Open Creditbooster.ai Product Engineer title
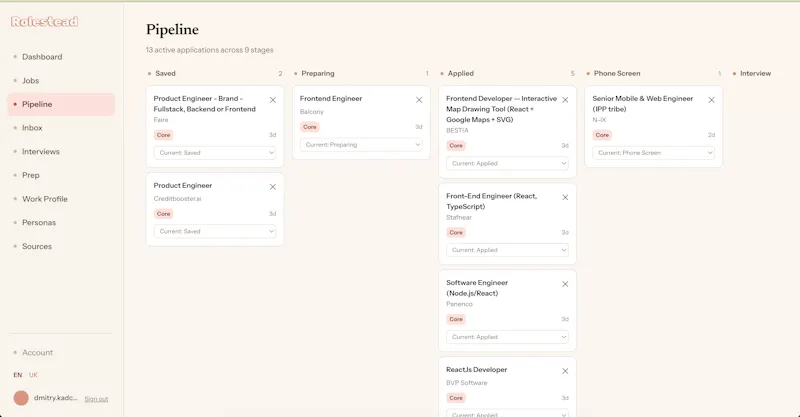This screenshot has width=800, height=417. pos(183,185)
